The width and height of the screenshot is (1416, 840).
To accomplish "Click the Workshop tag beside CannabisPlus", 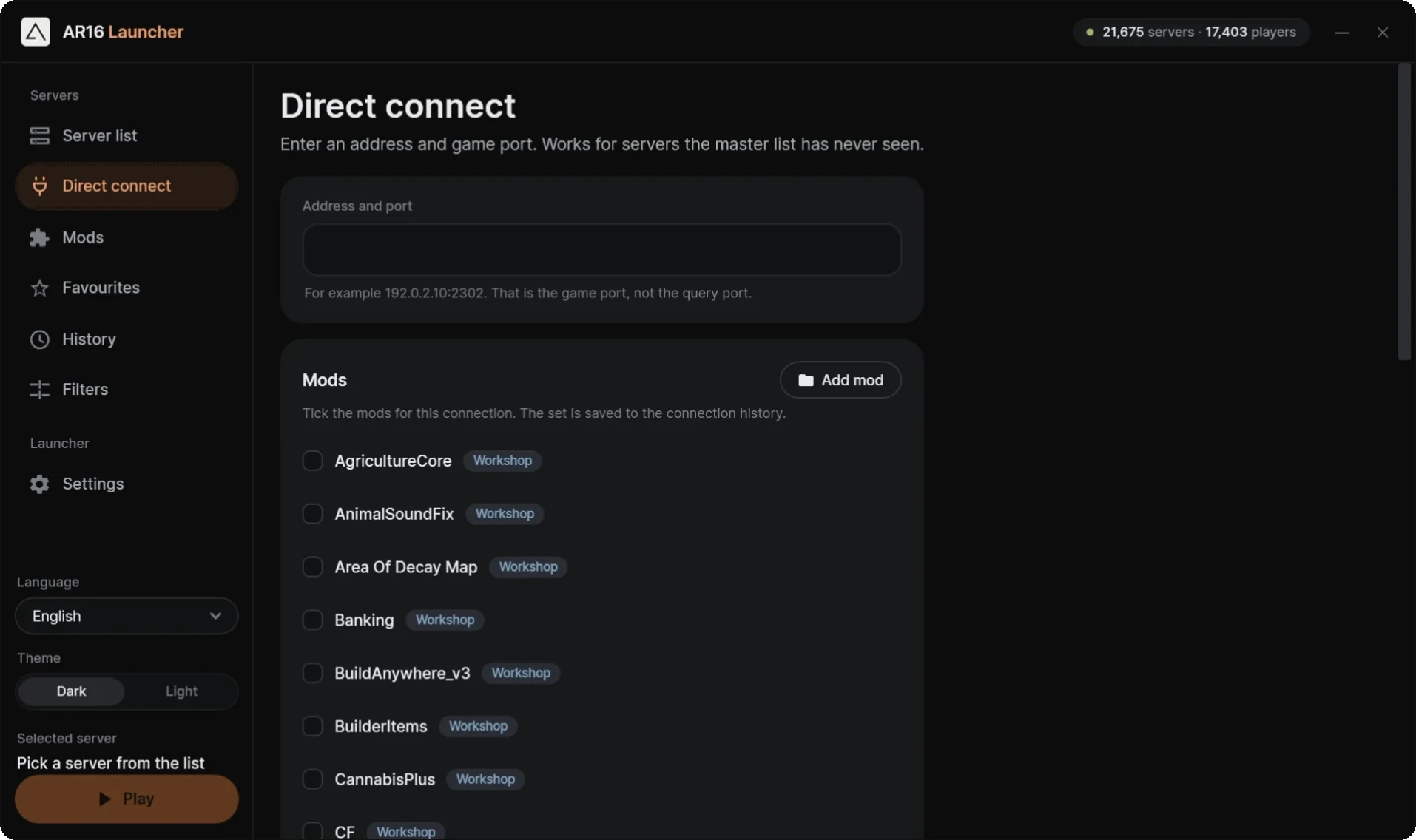I will tap(485, 779).
